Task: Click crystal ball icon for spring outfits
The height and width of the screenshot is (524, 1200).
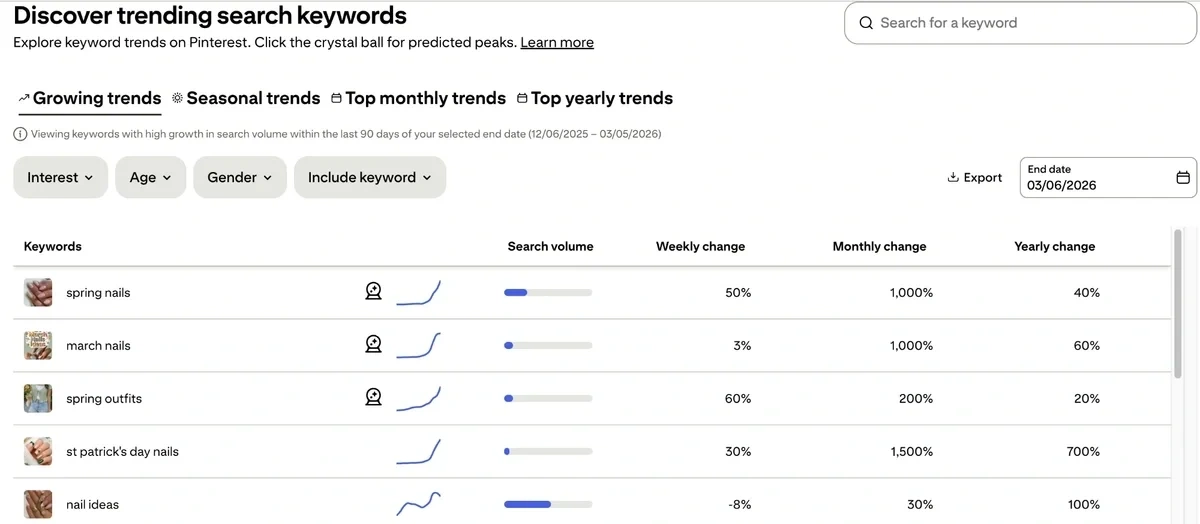Action: 373,398
